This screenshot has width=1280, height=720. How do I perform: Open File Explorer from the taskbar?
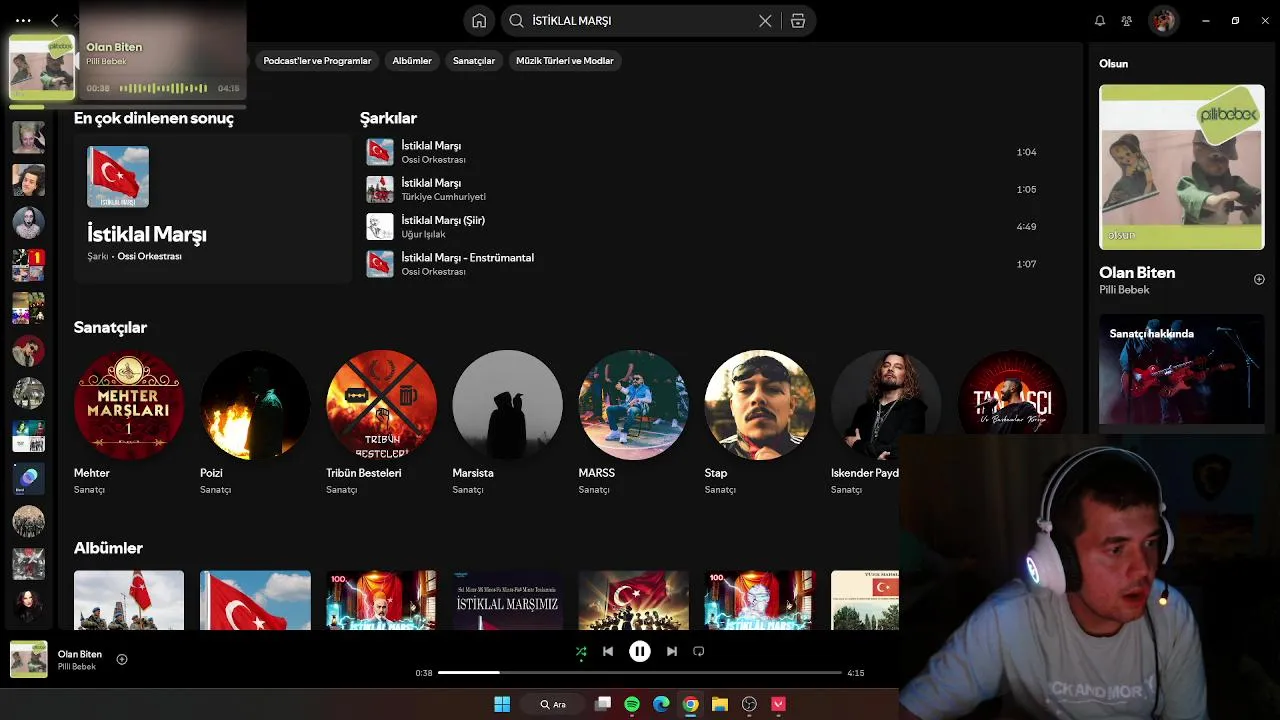point(719,704)
